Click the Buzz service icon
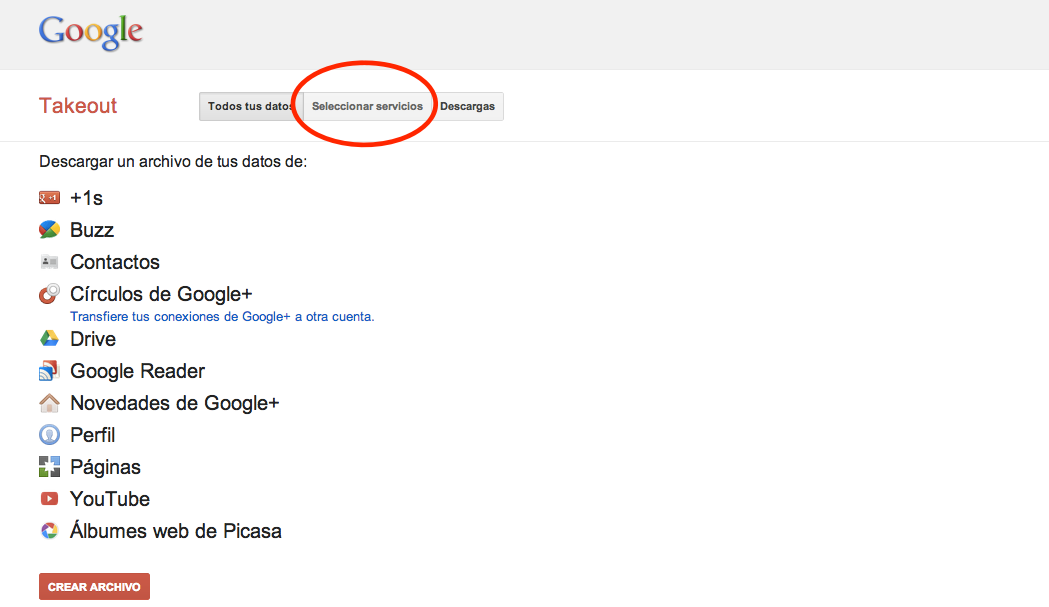 (x=50, y=230)
